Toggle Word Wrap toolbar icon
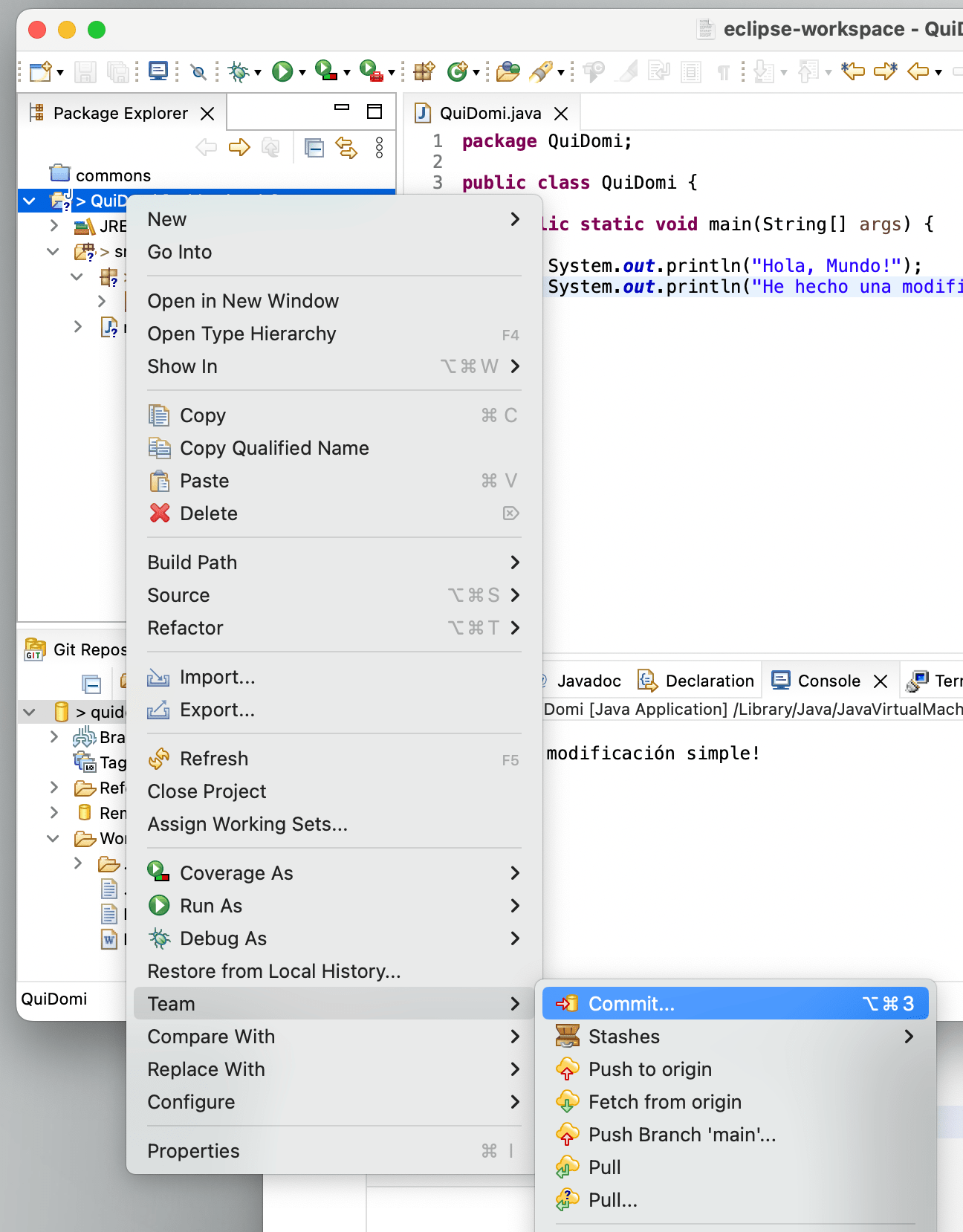 (x=659, y=71)
